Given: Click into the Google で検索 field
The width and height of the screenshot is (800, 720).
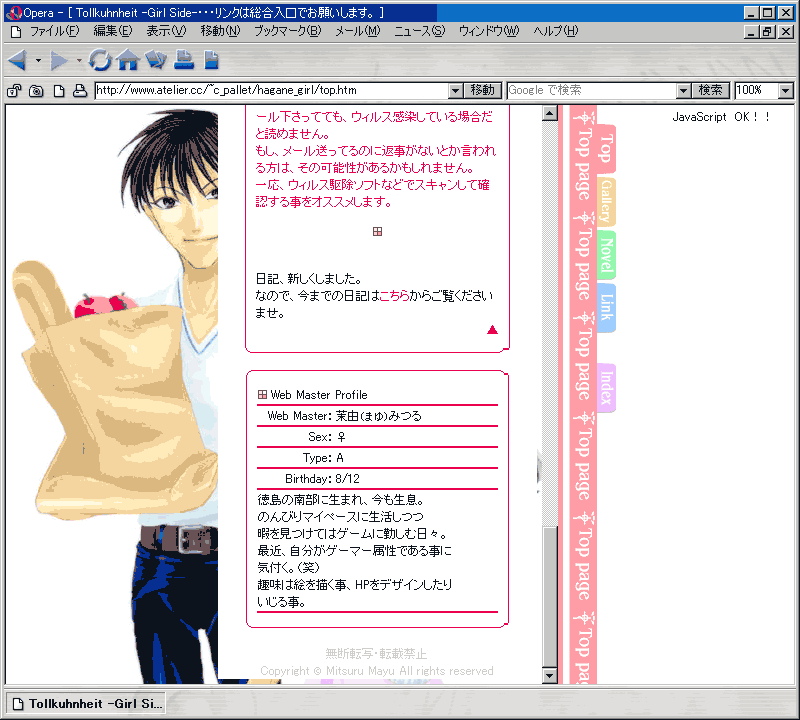Looking at the screenshot, I should pos(591,90).
